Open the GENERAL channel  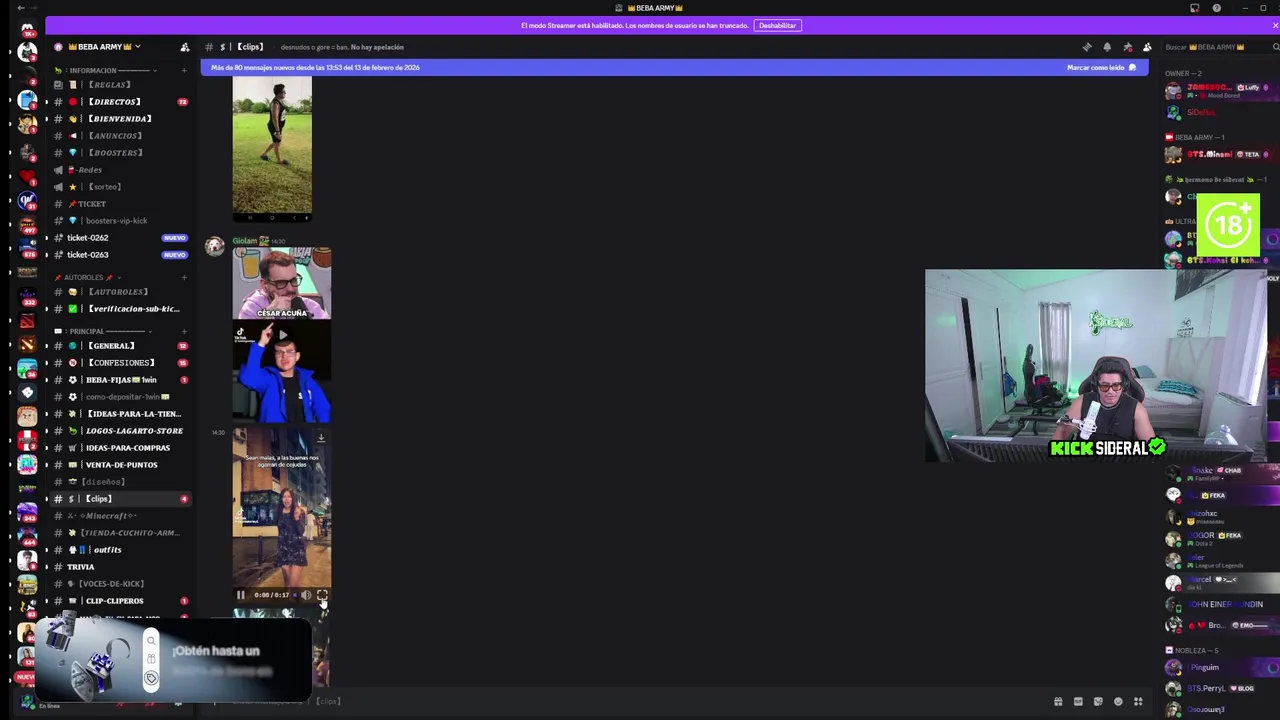120,346
